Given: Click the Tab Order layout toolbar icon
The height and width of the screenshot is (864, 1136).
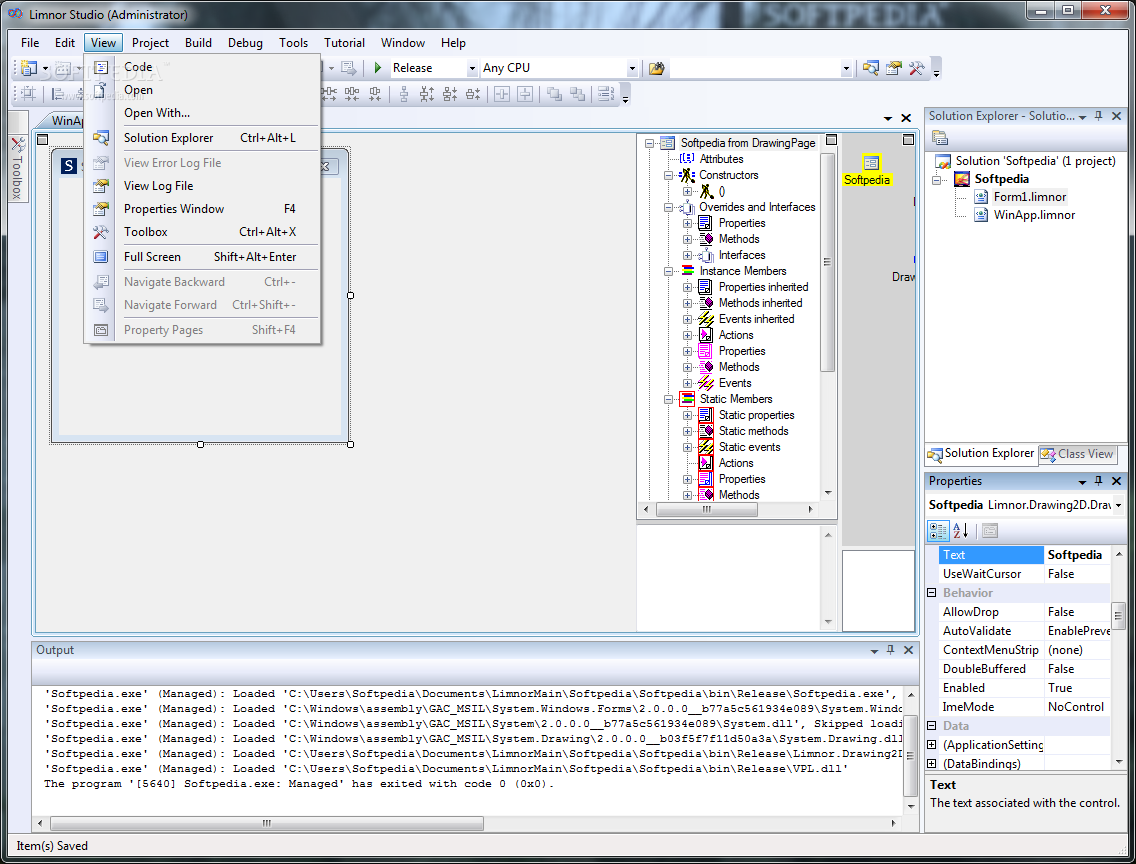Looking at the screenshot, I should tap(606, 93).
